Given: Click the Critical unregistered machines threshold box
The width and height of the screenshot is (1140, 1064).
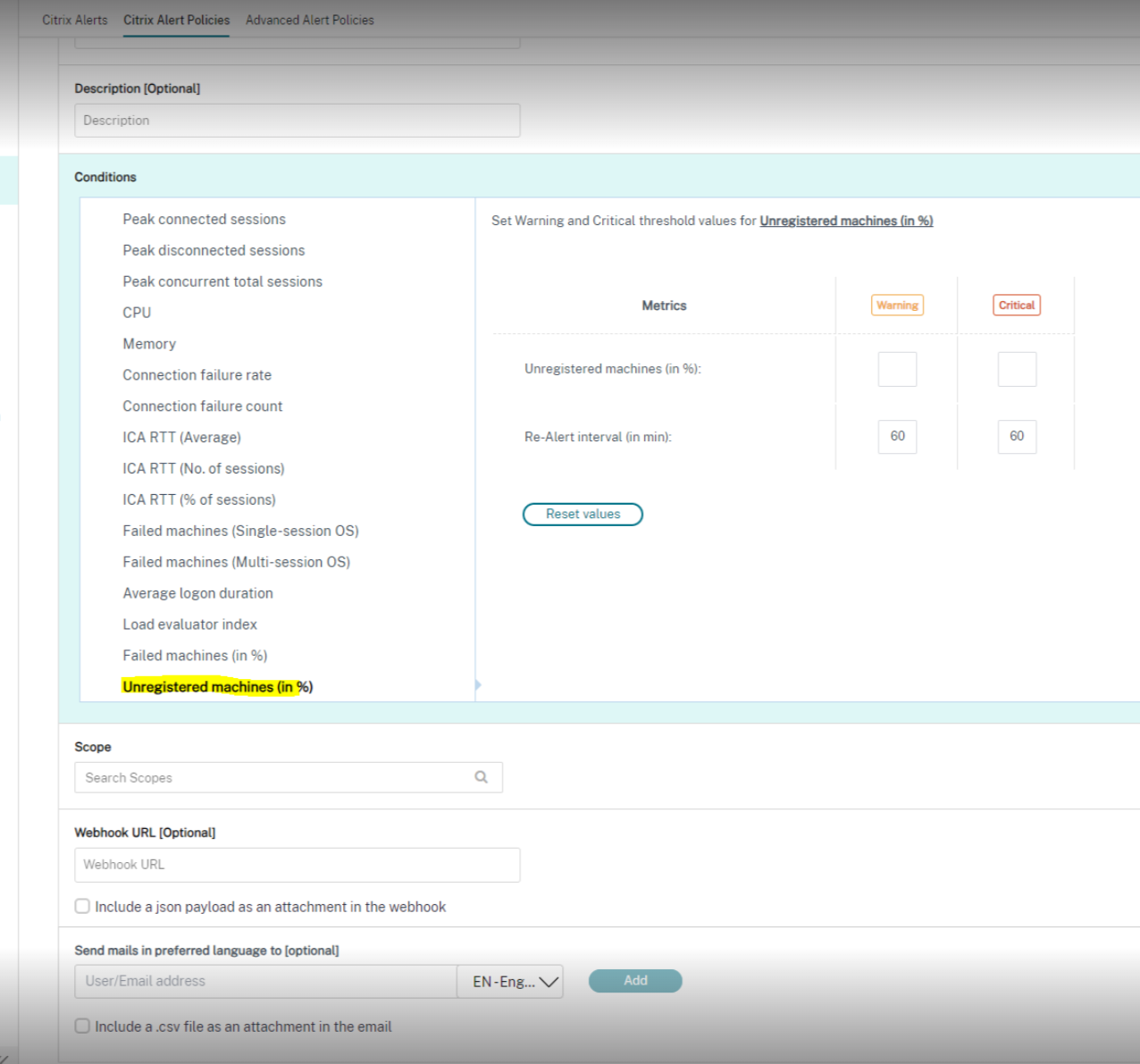Looking at the screenshot, I should [x=1017, y=369].
